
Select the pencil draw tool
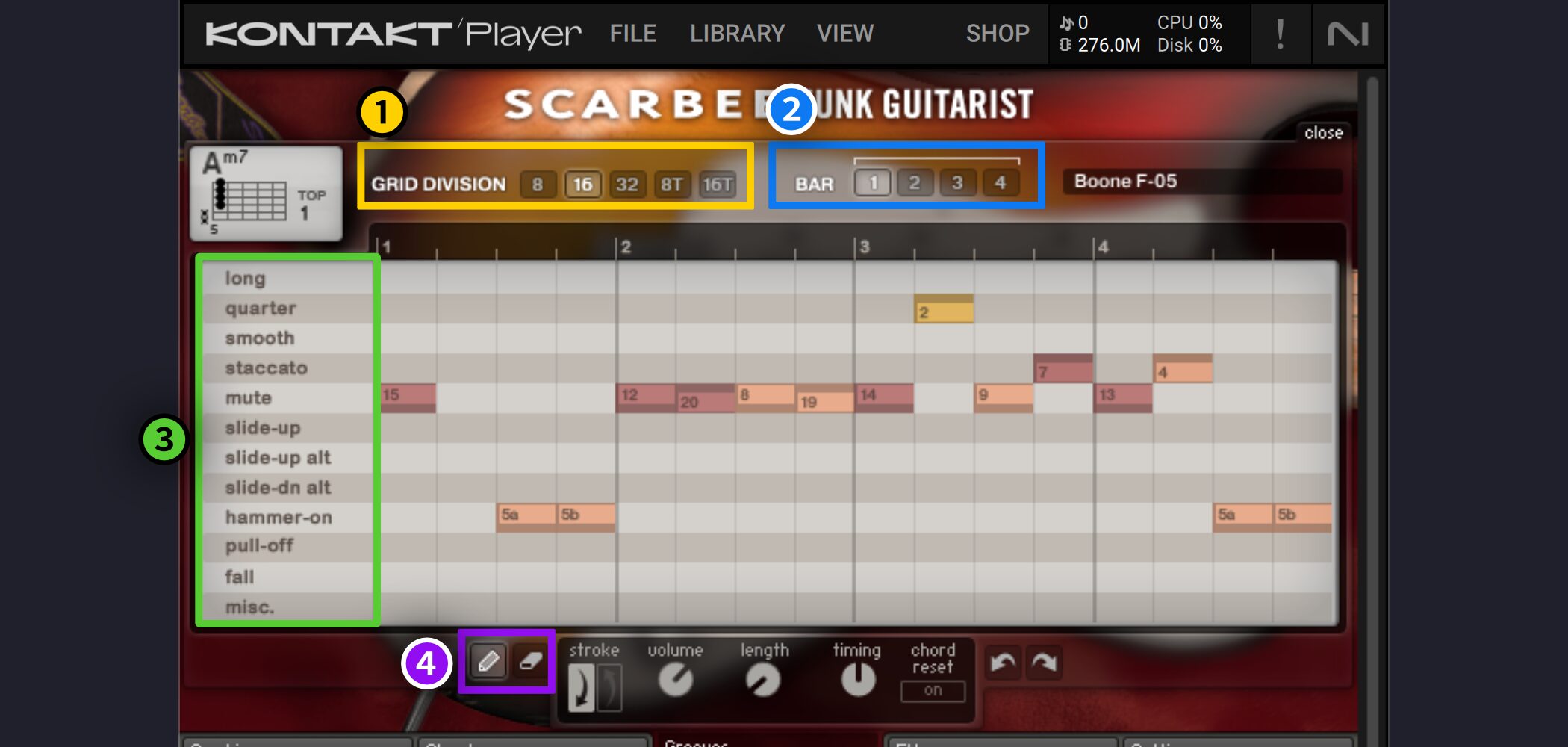click(488, 661)
